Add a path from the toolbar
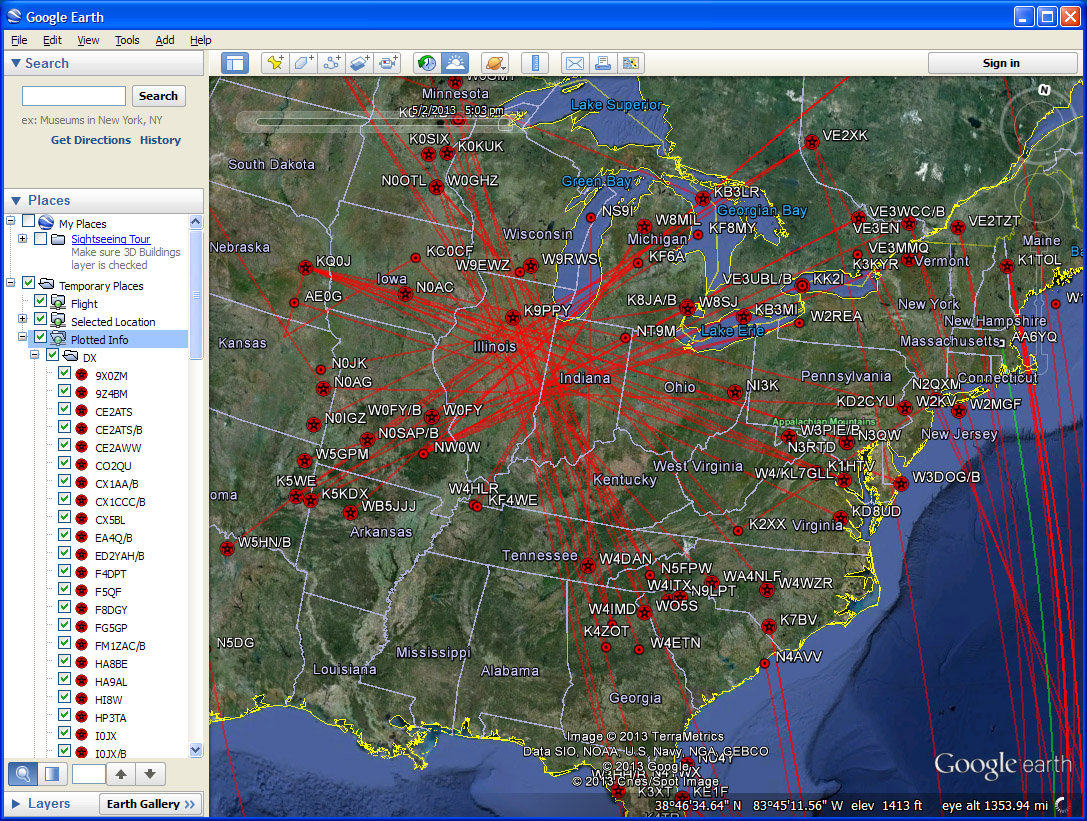 coord(332,63)
